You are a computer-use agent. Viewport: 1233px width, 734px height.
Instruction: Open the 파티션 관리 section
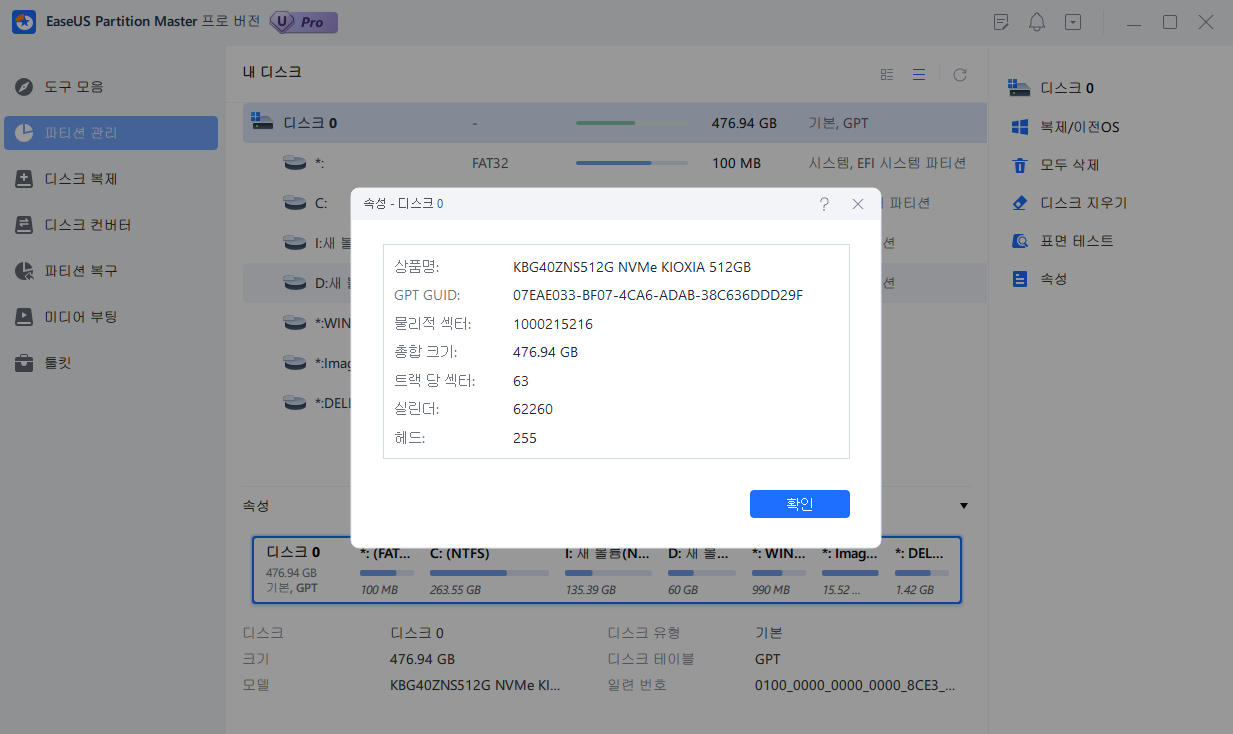point(110,132)
